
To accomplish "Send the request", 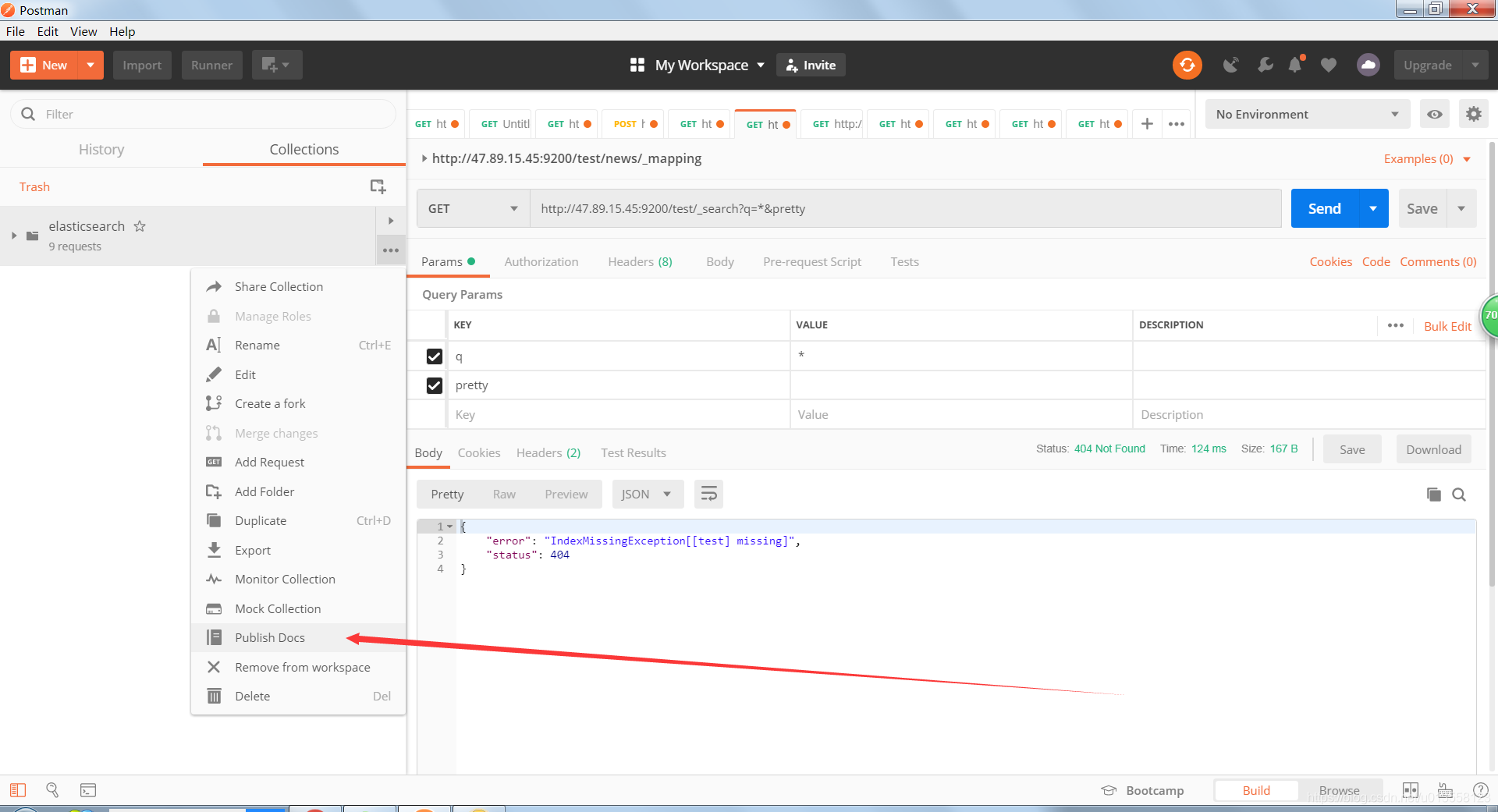I will 1325,208.
